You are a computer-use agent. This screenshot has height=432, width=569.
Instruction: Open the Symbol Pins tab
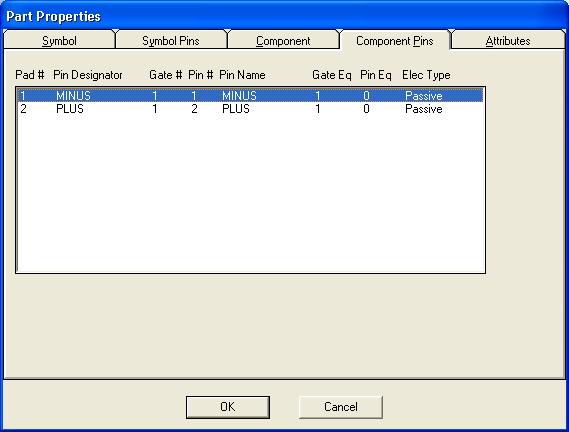[171, 41]
